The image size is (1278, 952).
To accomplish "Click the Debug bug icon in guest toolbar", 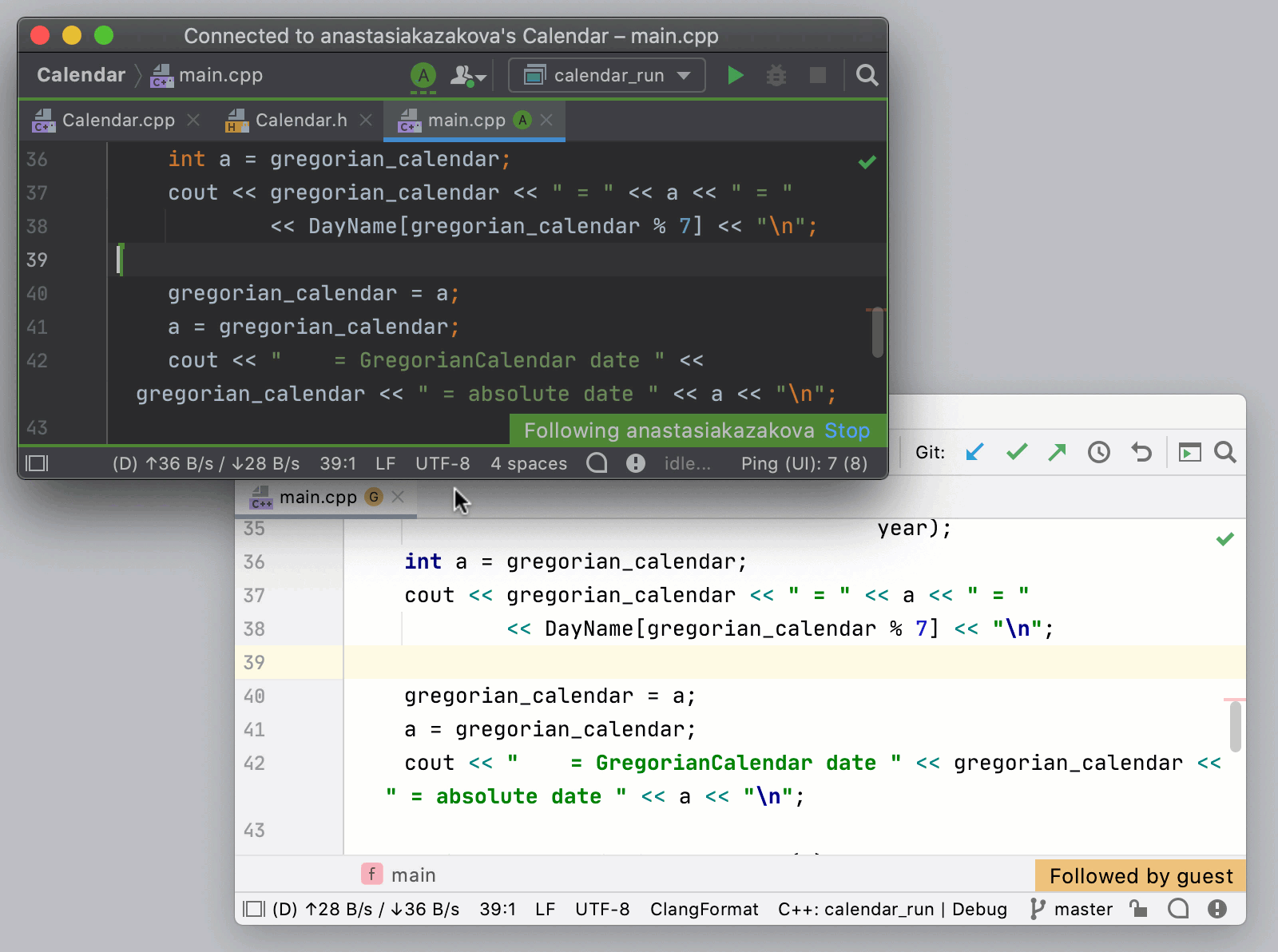I will pyautogui.click(x=776, y=76).
